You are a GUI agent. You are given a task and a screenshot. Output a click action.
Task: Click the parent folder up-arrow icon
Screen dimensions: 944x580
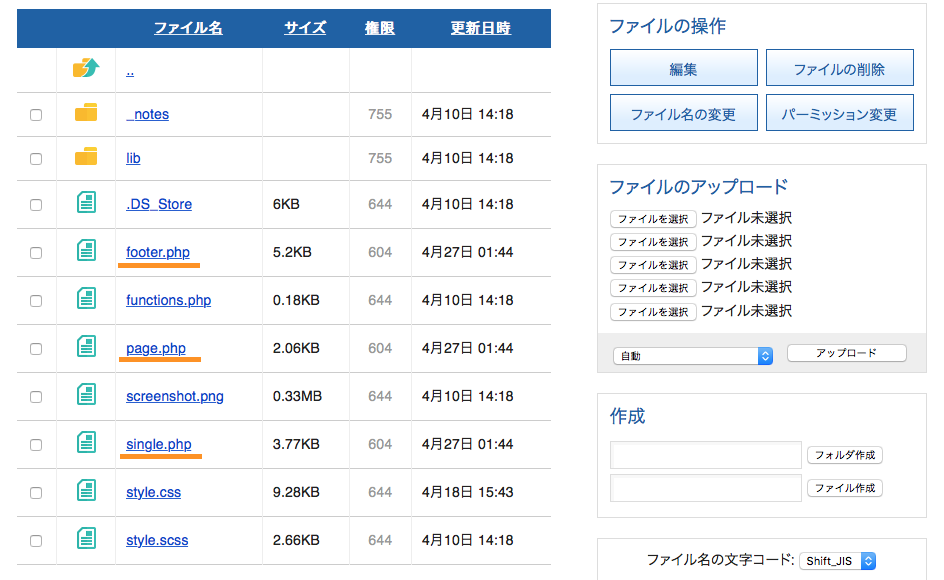pyautogui.click(x=86, y=67)
